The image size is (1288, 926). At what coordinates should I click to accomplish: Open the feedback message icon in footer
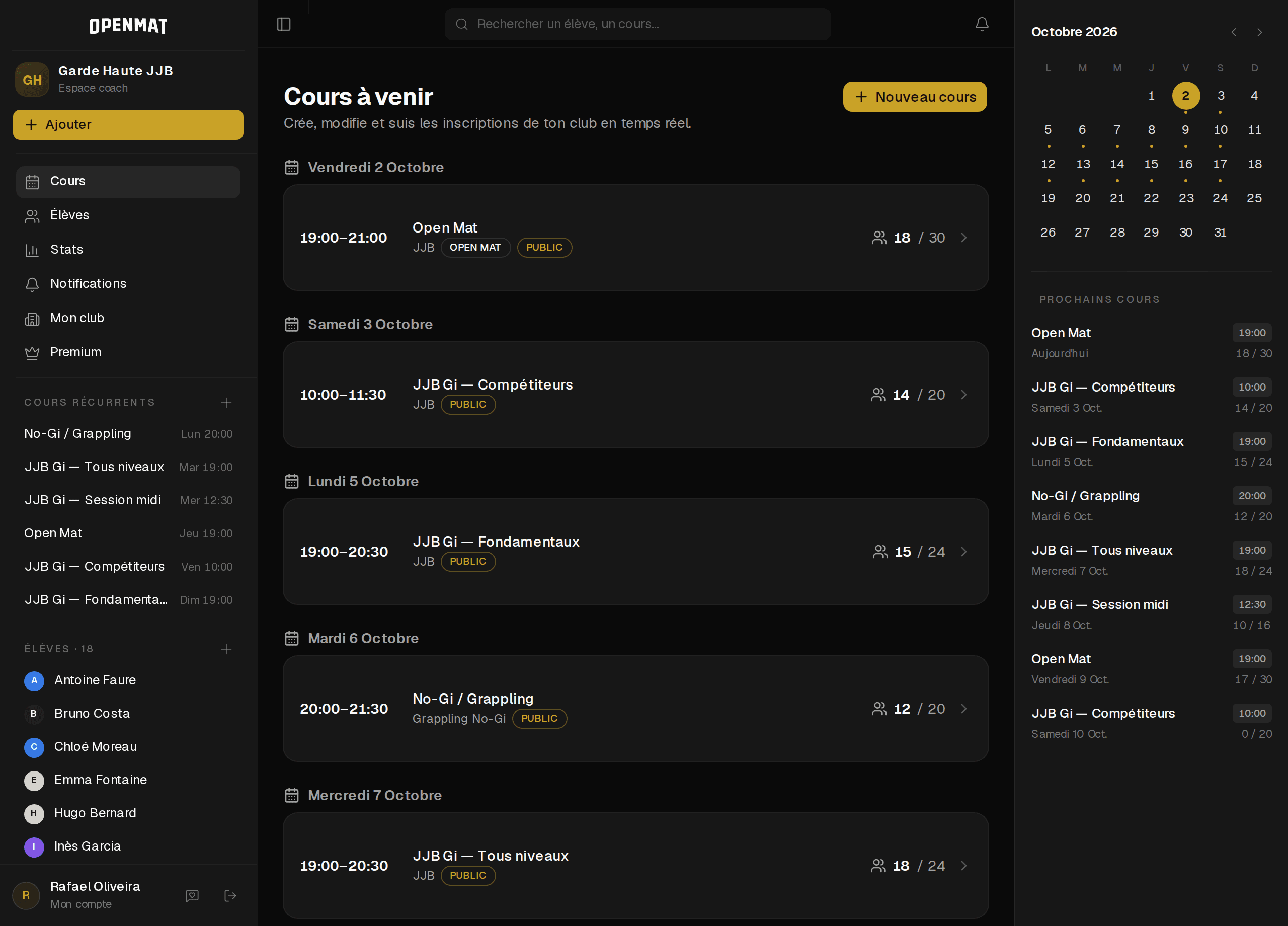[x=192, y=896]
